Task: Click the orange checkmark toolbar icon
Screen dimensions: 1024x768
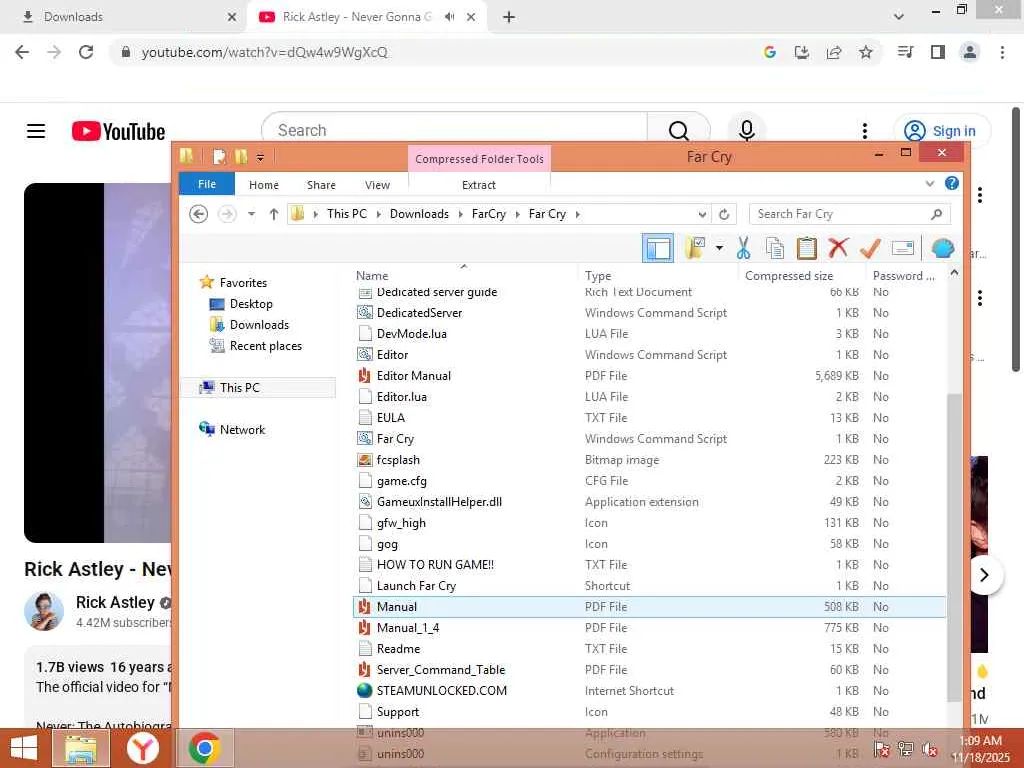Action: point(870,248)
